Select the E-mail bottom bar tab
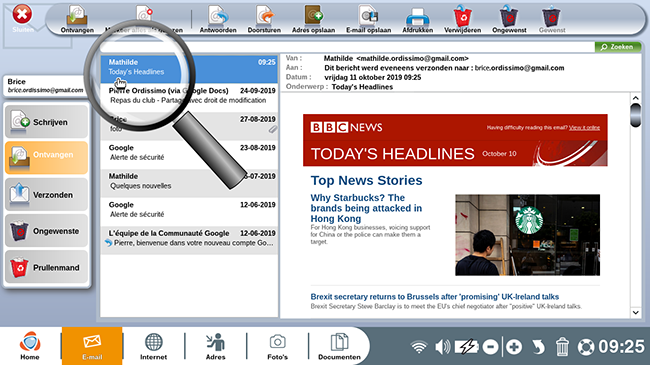Screen dimensions: 650x365 (92, 346)
